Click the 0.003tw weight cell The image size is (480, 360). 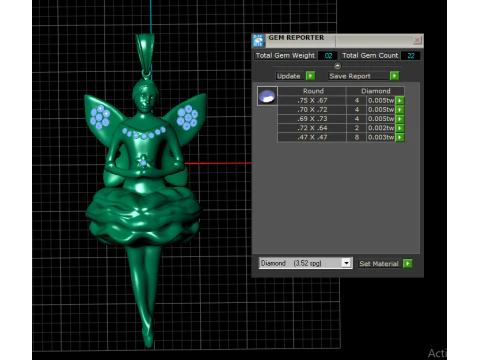tap(381, 137)
